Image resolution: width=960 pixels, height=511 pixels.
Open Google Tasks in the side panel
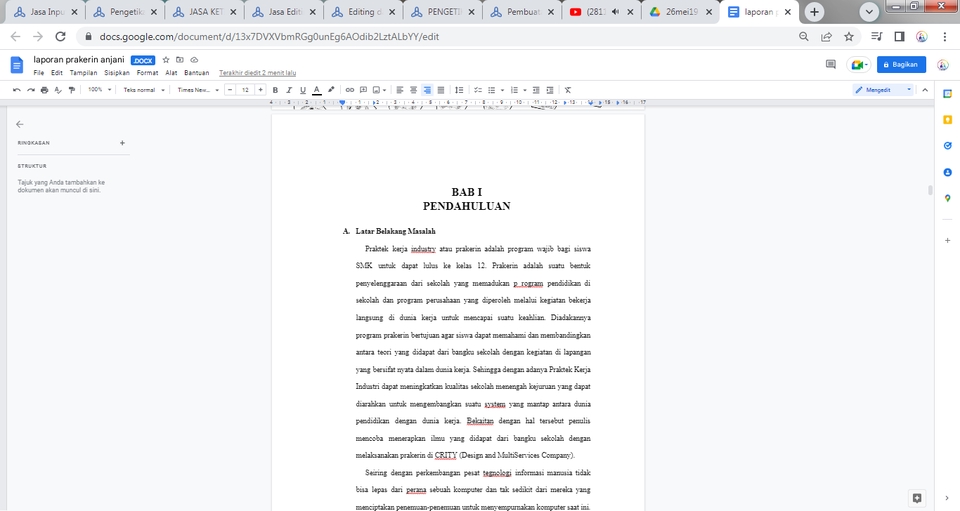[947, 146]
